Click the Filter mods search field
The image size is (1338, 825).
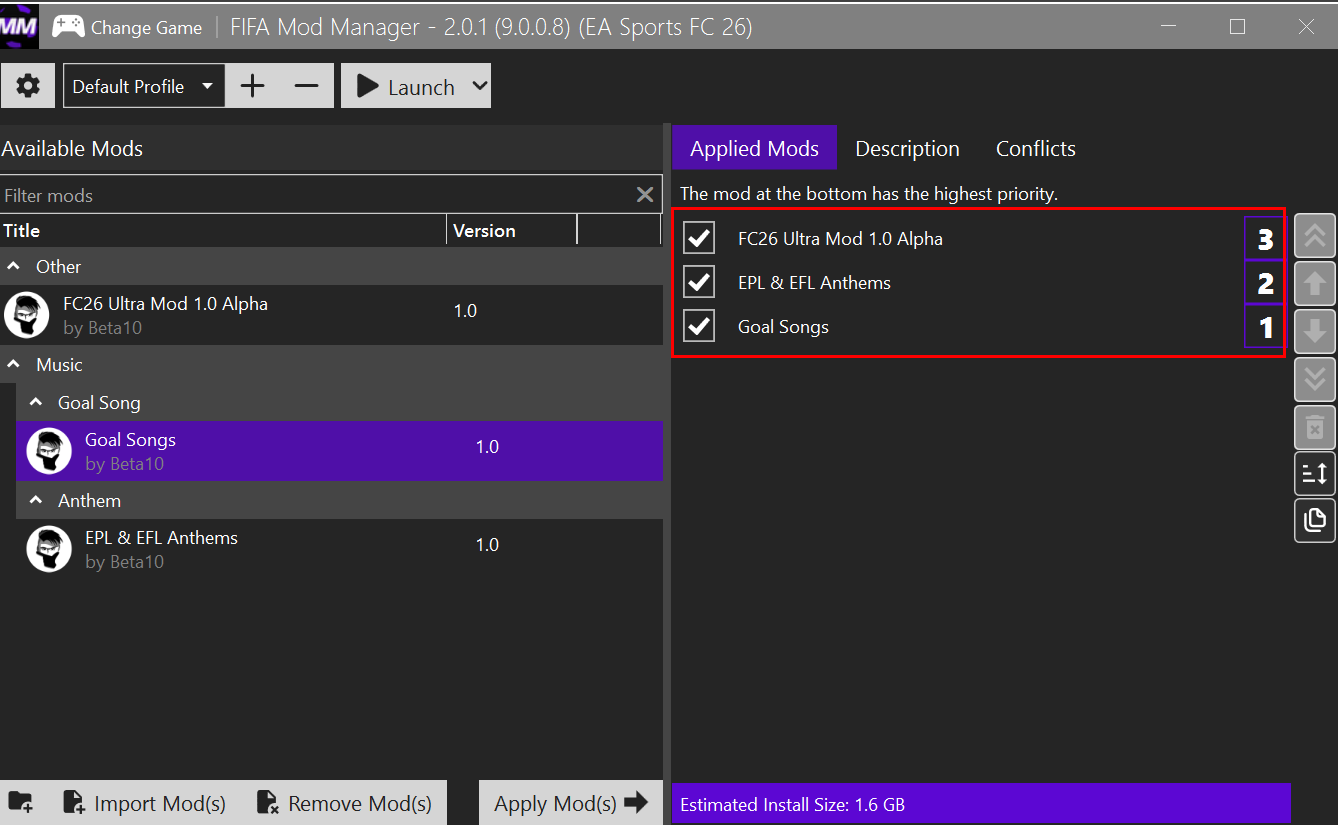click(316, 195)
